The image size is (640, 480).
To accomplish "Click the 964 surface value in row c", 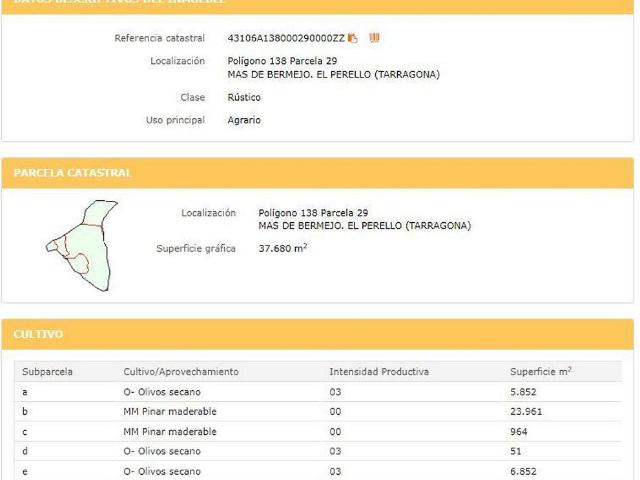I will [519, 432].
